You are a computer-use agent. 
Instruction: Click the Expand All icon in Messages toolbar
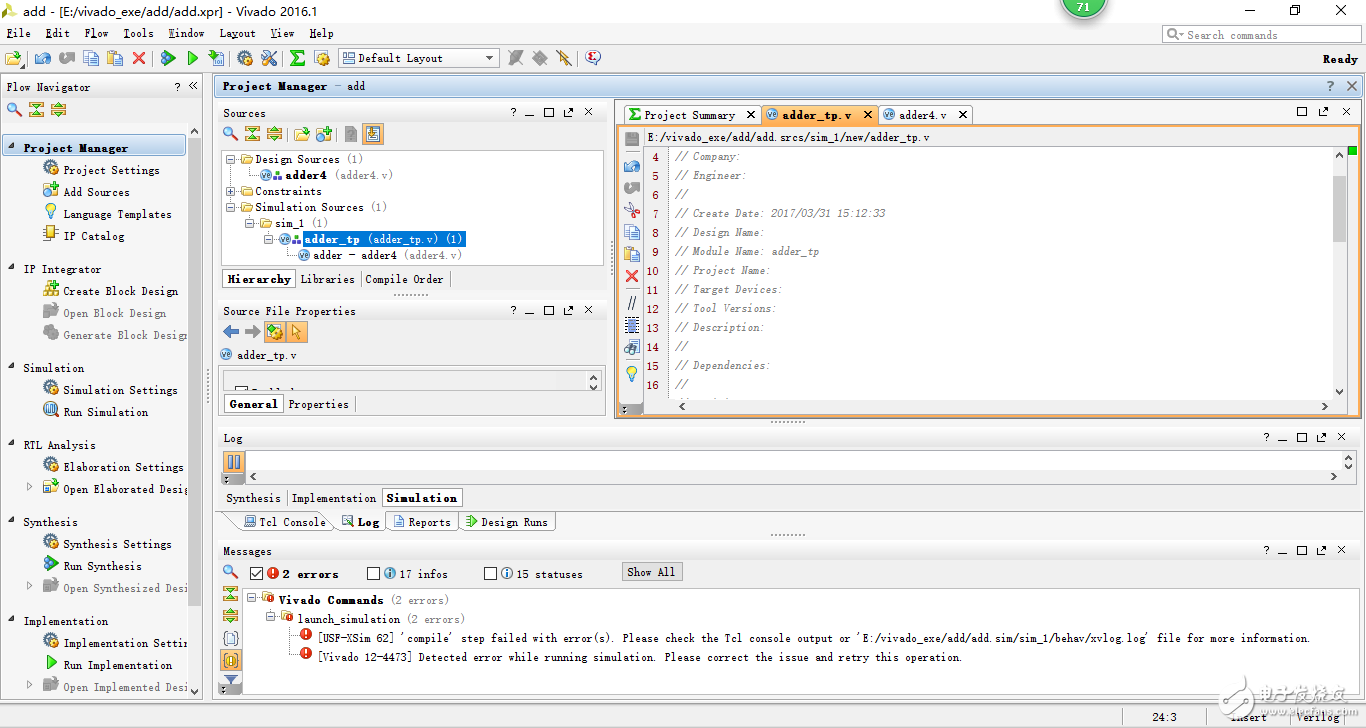(x=231, y=616)
